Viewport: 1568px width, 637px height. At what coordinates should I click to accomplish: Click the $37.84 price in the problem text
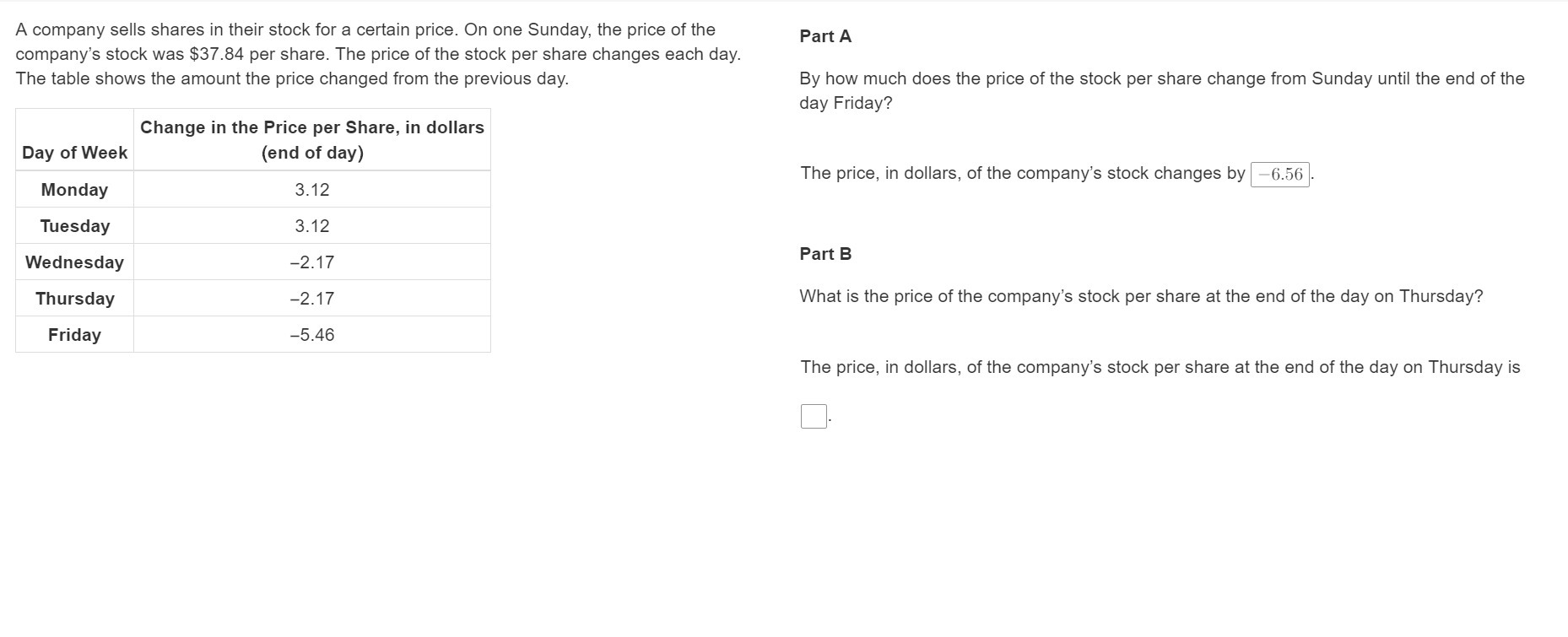[217, 54]
